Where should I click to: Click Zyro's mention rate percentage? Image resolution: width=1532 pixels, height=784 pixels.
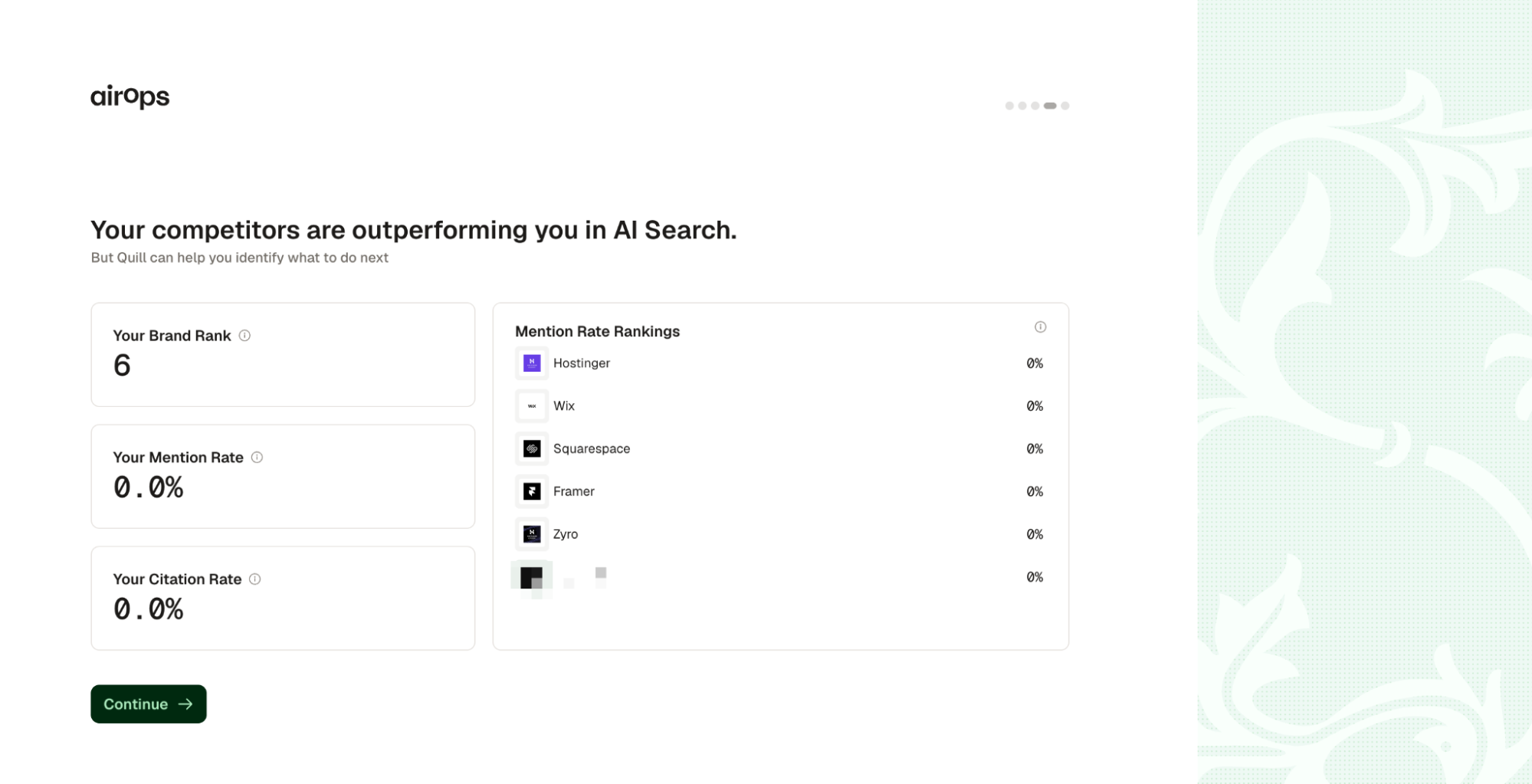coord(1035,534)
